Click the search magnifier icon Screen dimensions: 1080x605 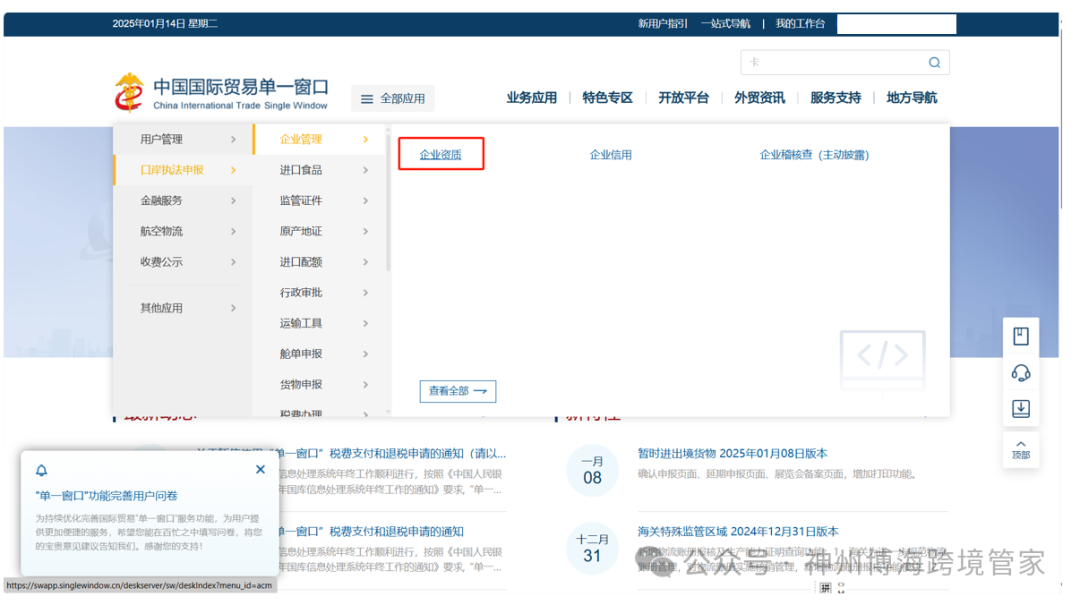(934, 63)
